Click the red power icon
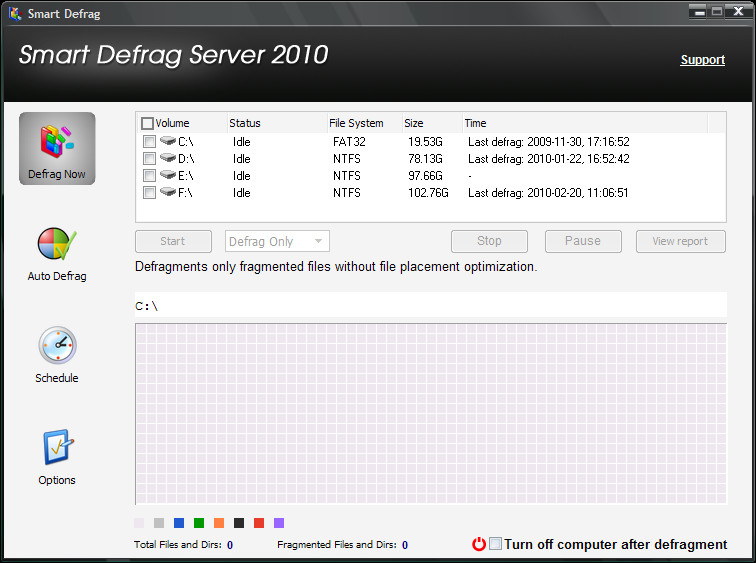Viewport: 756px width, 563px height. click(x=479, y=544)
